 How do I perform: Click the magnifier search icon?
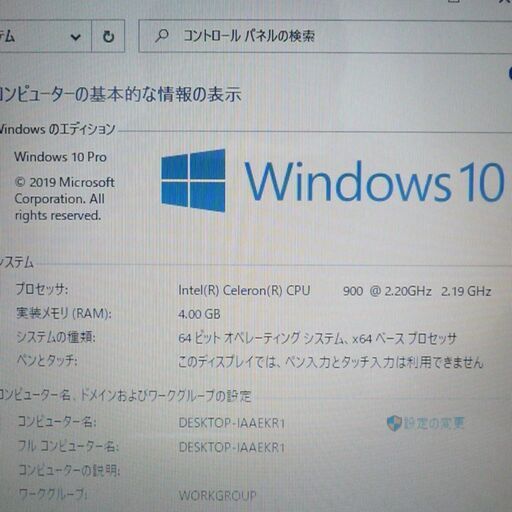coord(162,35)
